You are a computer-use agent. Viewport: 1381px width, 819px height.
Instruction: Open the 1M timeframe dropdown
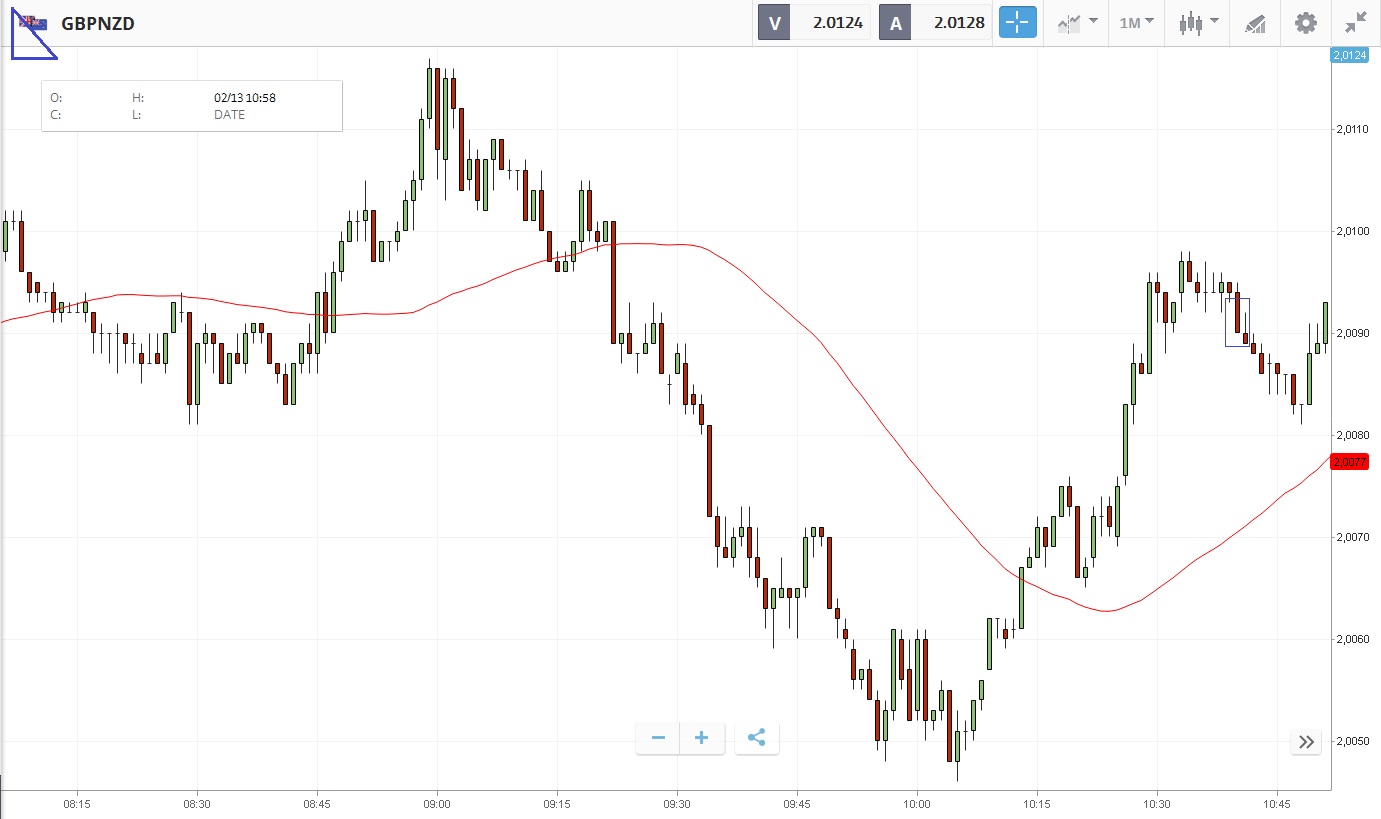(1136, 23)
